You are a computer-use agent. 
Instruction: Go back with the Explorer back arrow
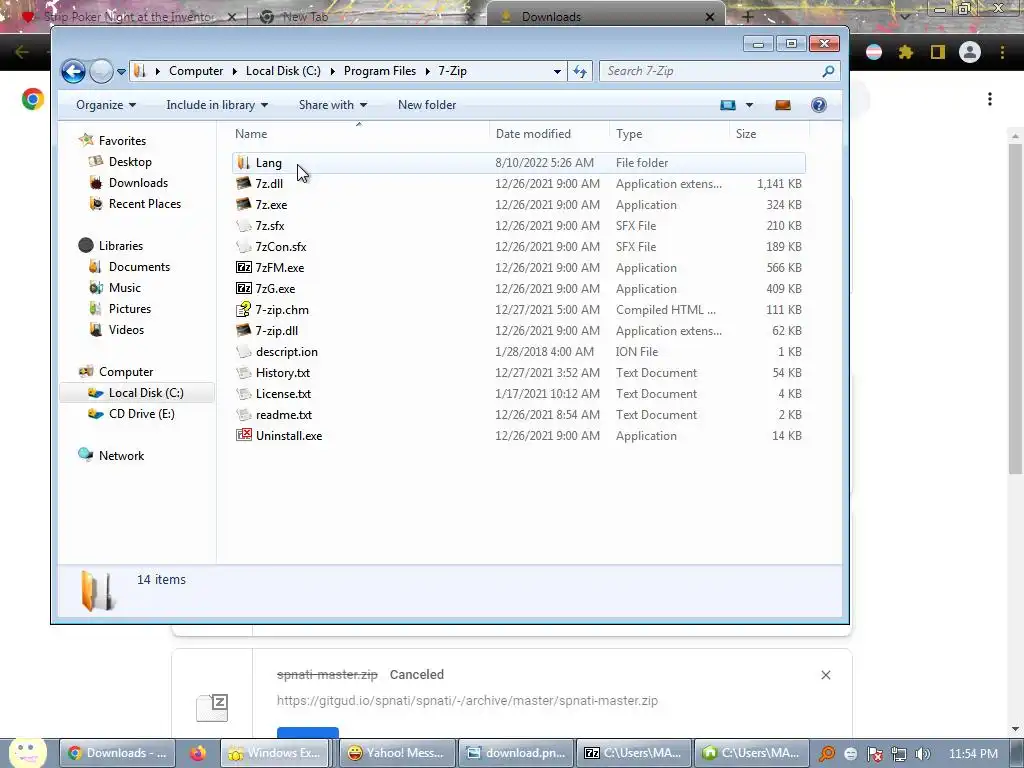pos(73,71)
